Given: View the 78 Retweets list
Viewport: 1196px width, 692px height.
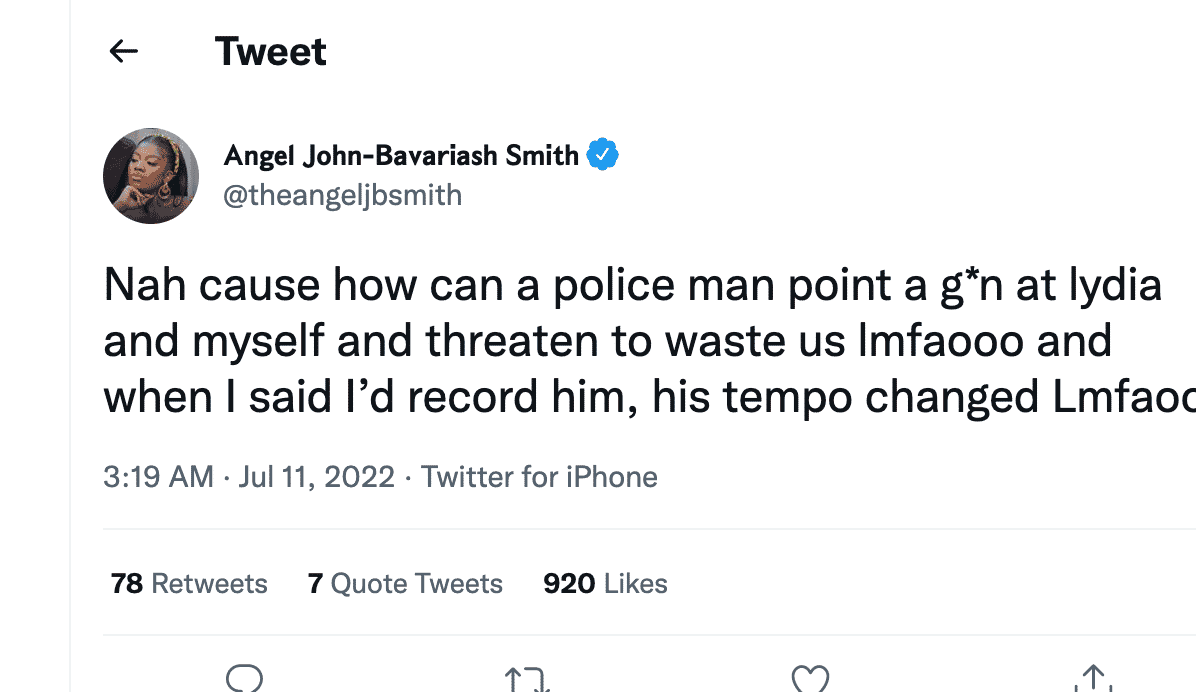Looking at the screenshot, I should (x=189, y=584).
